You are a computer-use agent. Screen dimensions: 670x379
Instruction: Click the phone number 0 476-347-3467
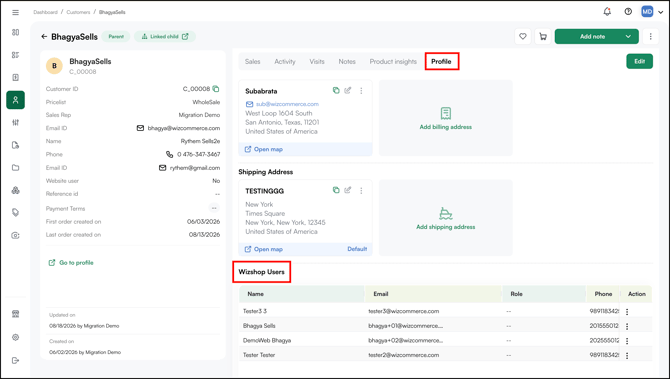(x=199, y=154)
